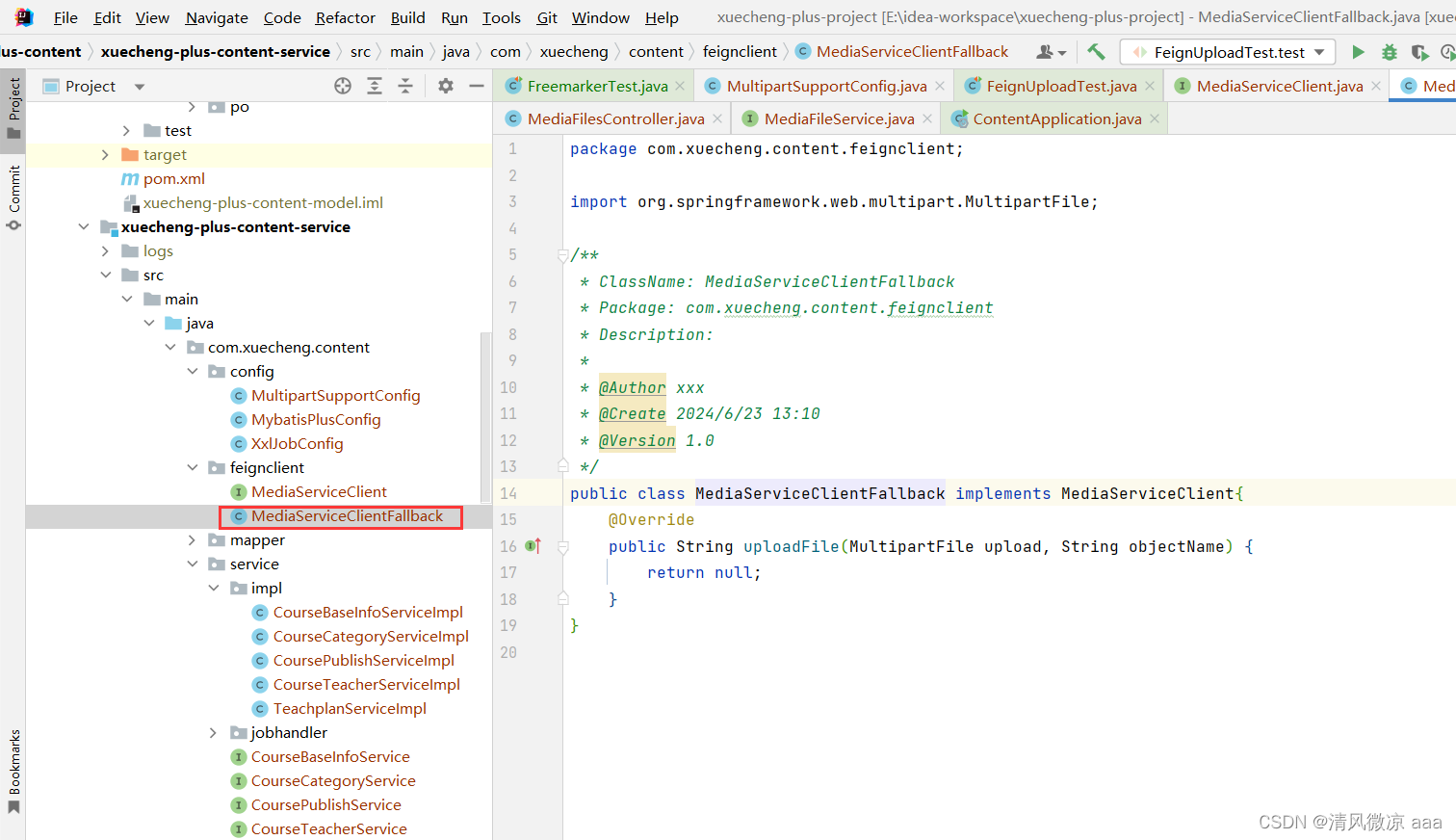This screenshot has height=840, width=1456.
Task: Fold the Javadoc comment at line 5
Action: pos(562,255)
